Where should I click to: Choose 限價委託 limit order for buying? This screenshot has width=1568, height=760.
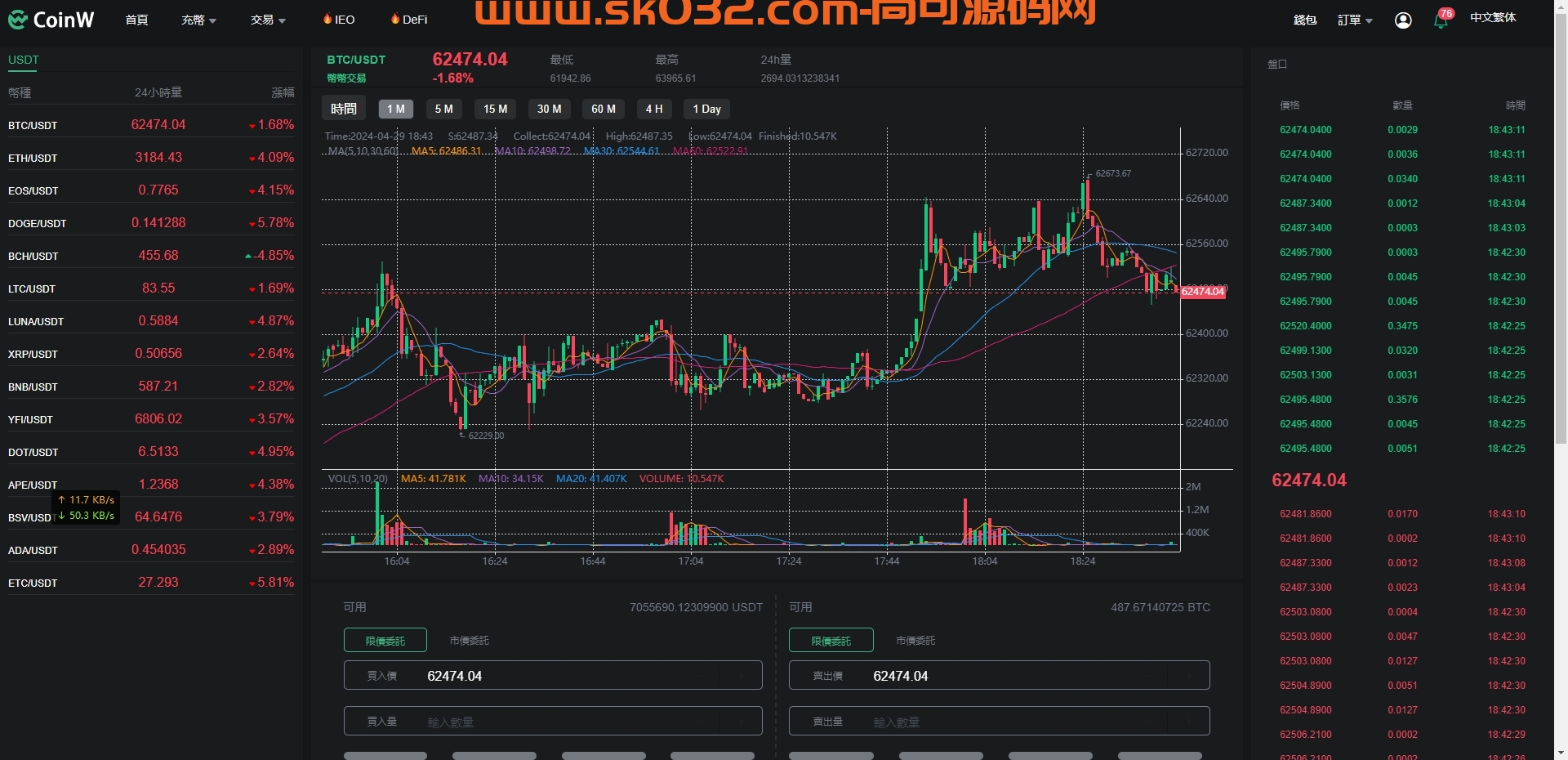click(x=385, y=640)
